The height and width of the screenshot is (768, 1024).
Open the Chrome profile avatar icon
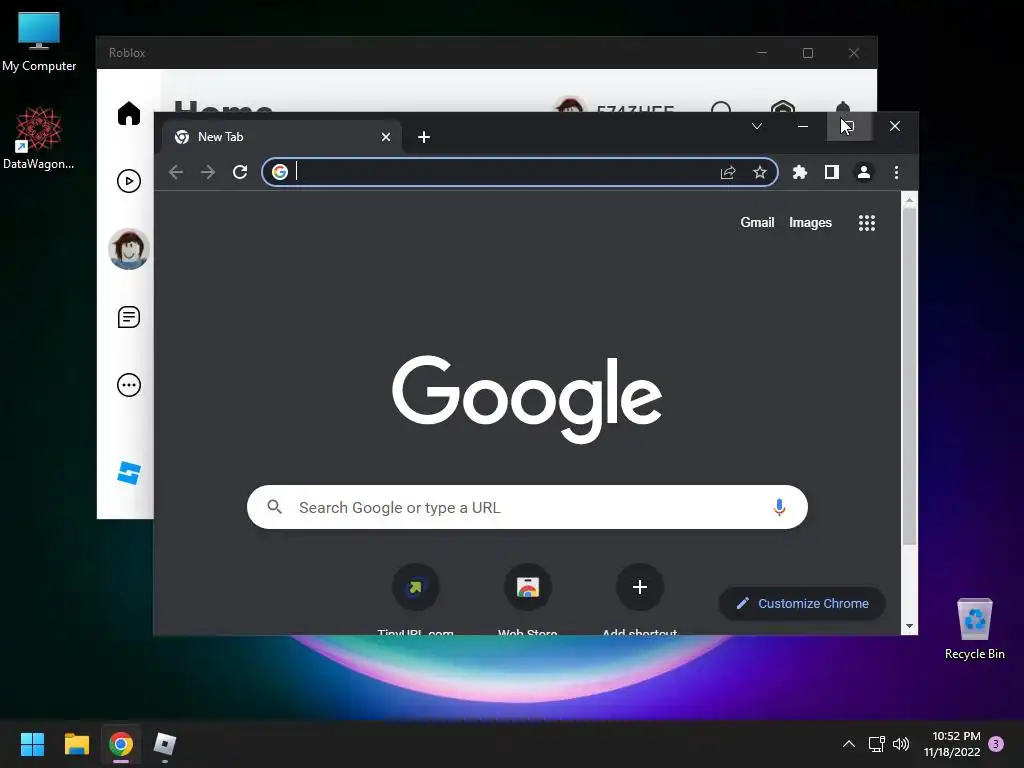(x=863, y=172)
